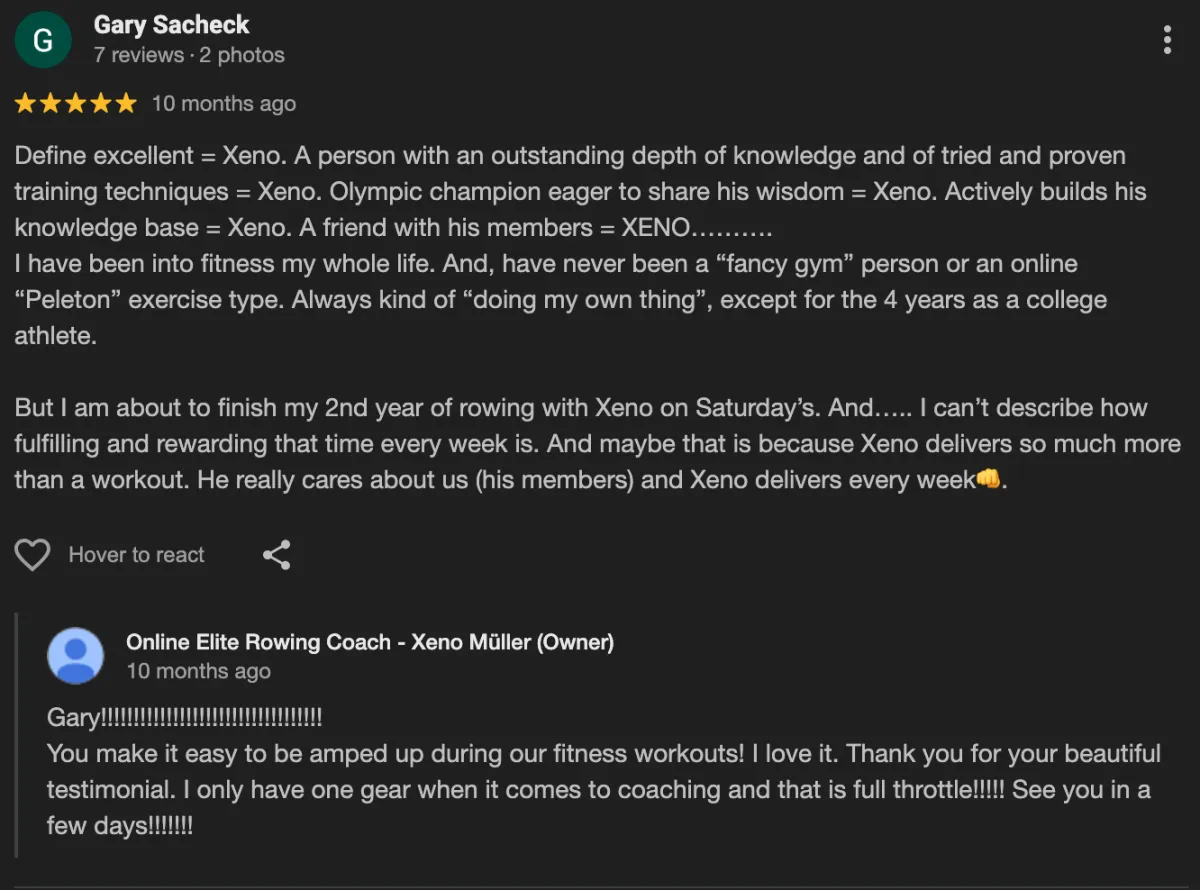This screenshot has width=1200, height=890.
Task: Click the share icon below the review
Action: [x=277, y=555]
